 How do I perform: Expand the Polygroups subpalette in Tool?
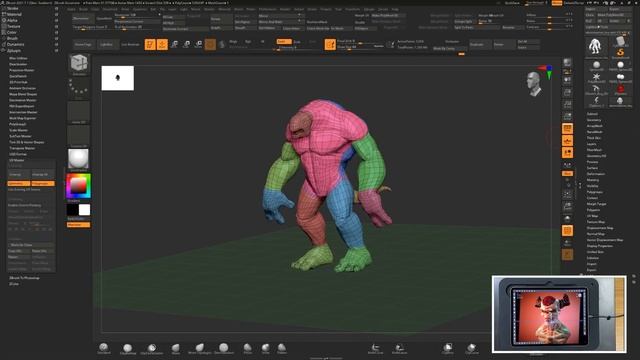tap(595, 192)
